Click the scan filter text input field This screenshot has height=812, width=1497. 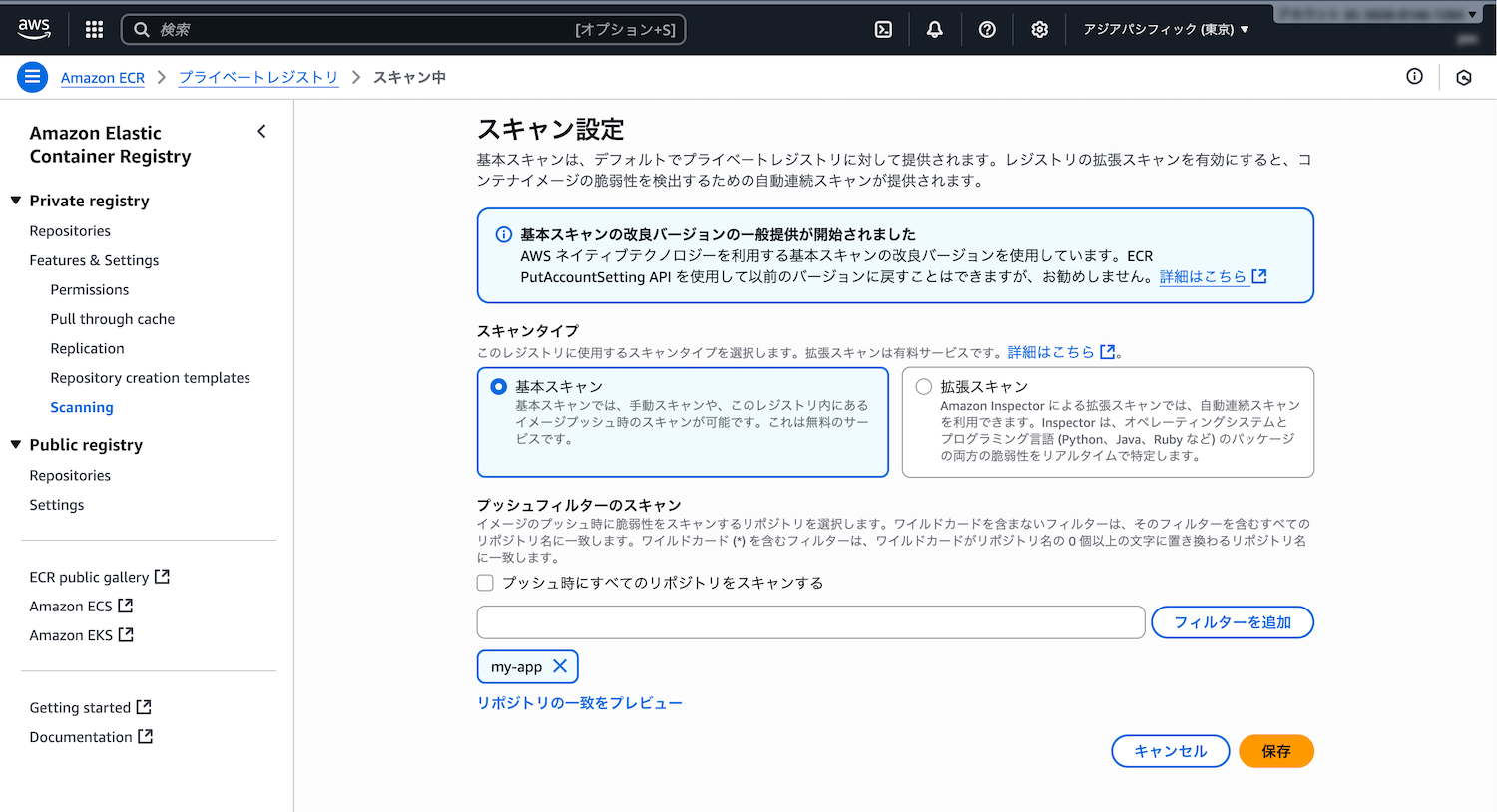click(810, 622)
